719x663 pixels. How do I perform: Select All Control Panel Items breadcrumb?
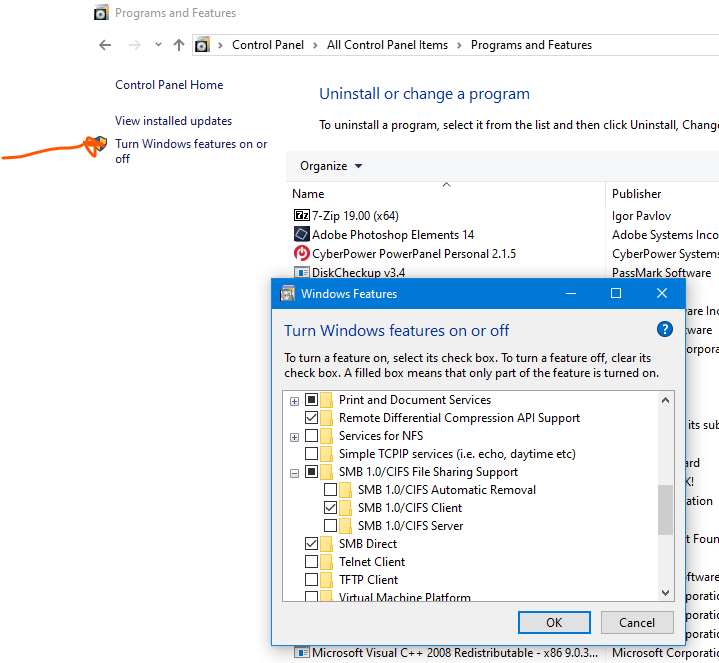[387, 45]
